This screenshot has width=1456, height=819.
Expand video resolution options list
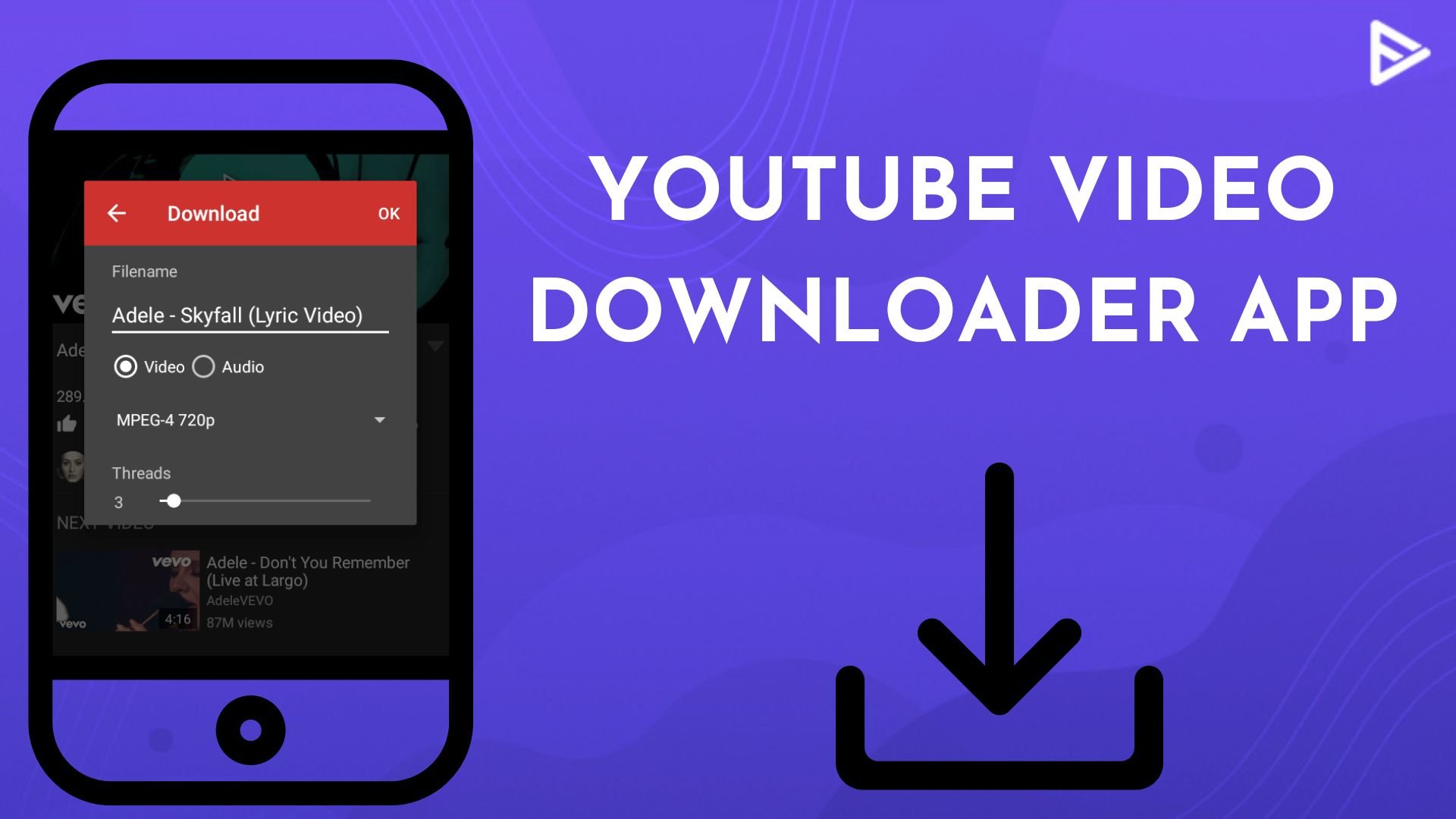(380, 419)
